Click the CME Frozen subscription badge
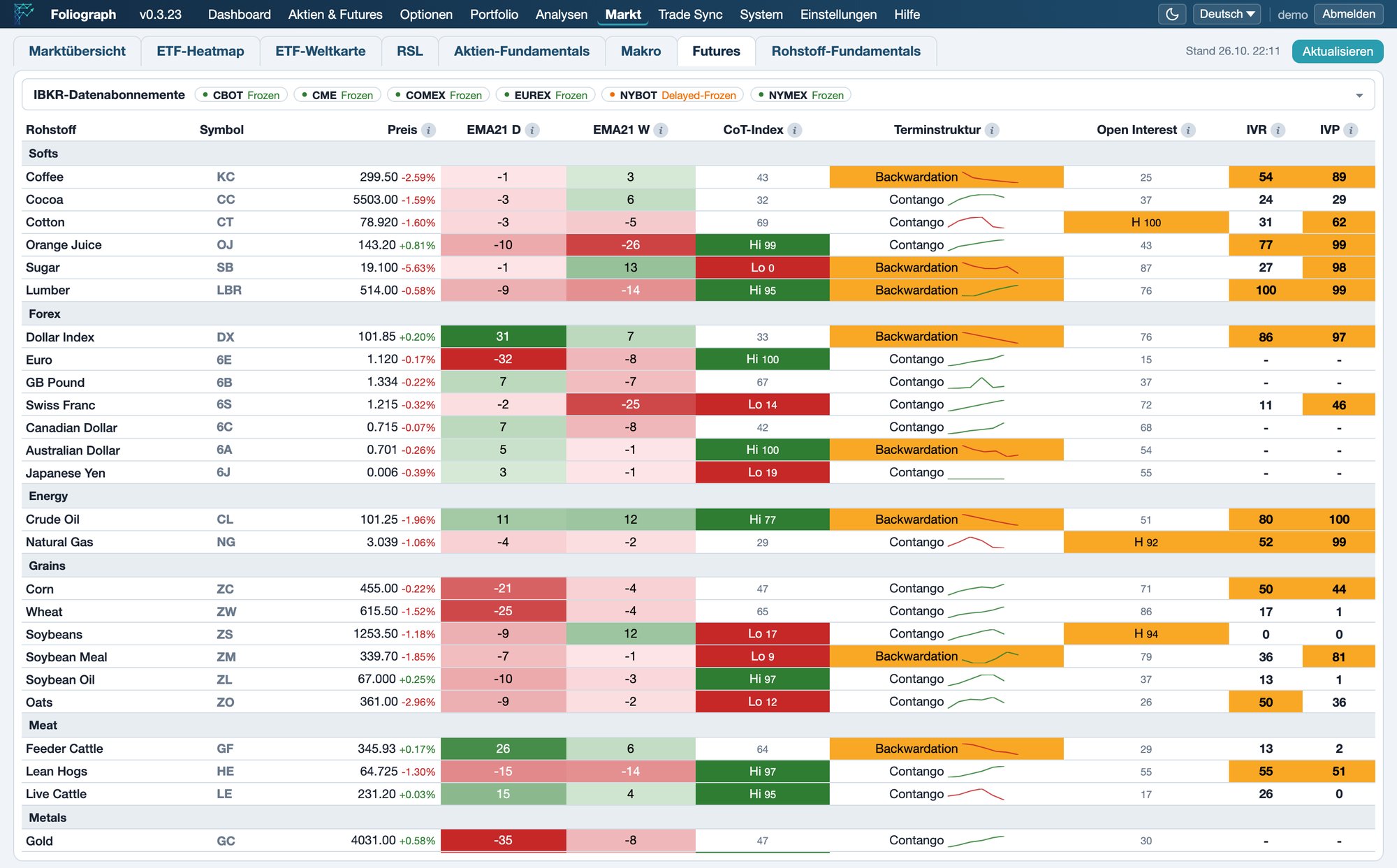This screenshot has width=1397, height=868. pyautogui.click(x=337, y=95)
